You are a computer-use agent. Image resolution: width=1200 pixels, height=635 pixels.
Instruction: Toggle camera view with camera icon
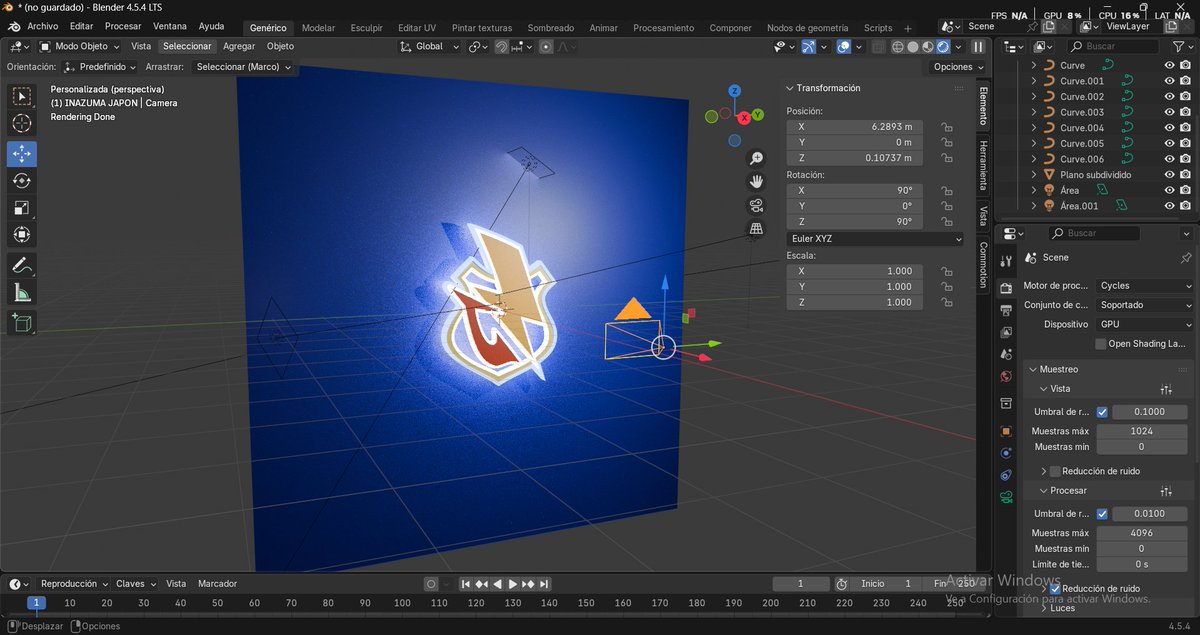[757, 205]
